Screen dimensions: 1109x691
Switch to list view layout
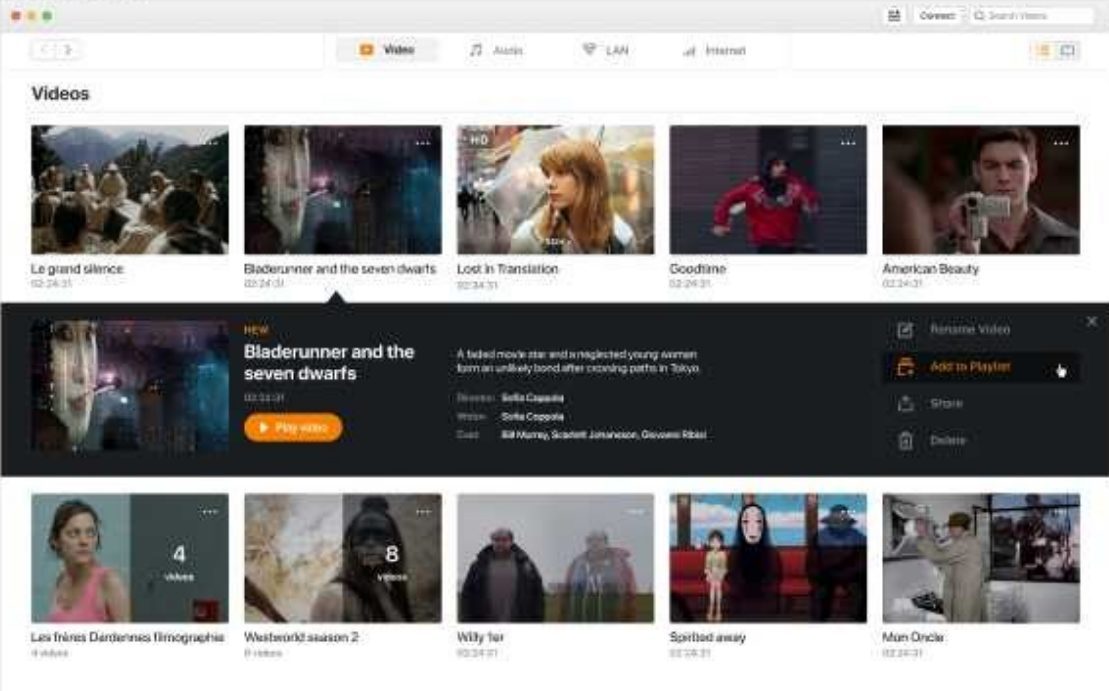point(1068,50)
